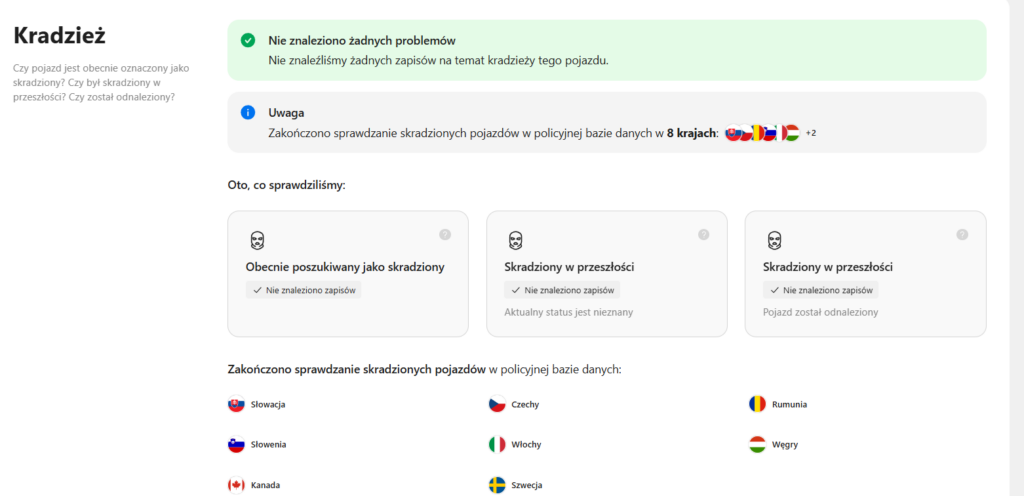Click the Słowenia flag icon

(237, 444)
